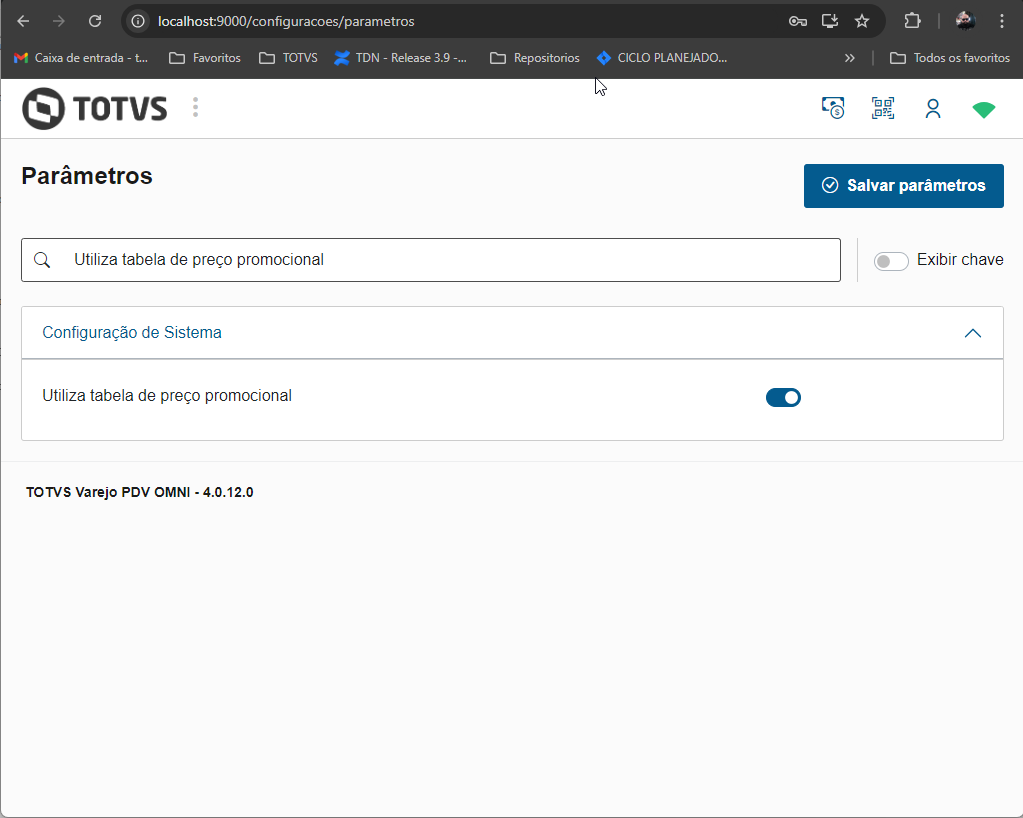Open the TOTVS bookmark folder
This screenshot has width=1023, height=818.
click(288, 57)
